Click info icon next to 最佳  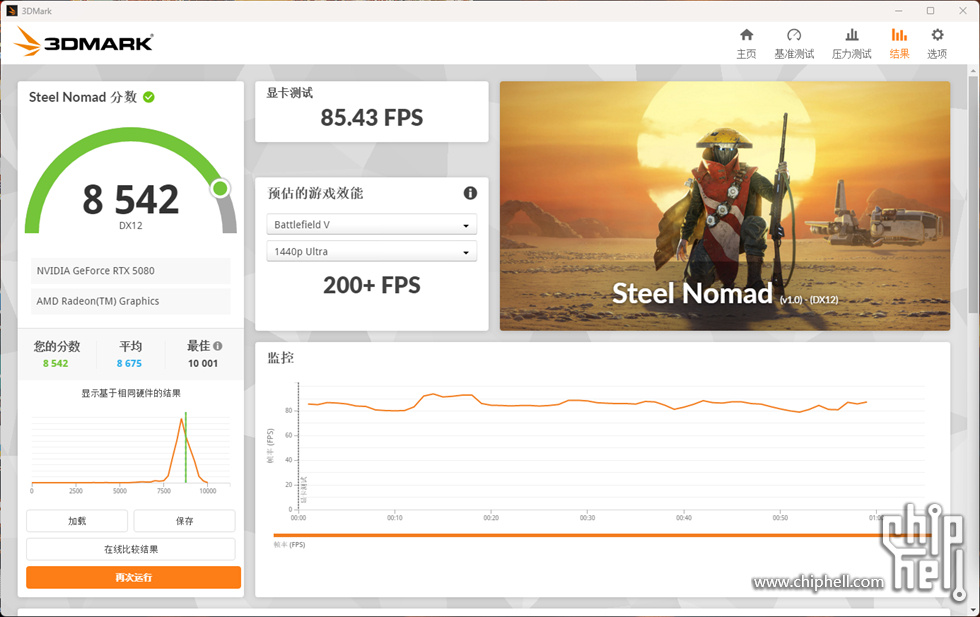coord(218,346)
